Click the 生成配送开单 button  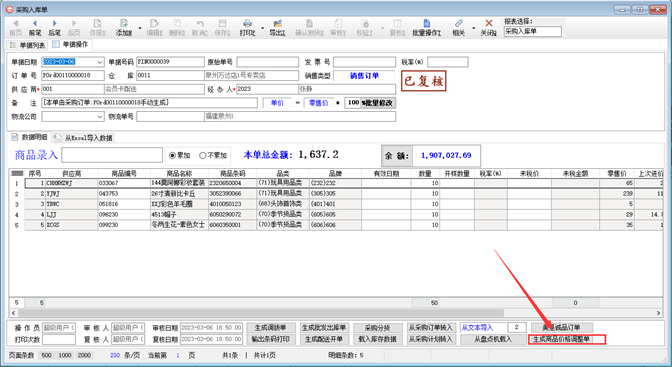pos(324,340)
